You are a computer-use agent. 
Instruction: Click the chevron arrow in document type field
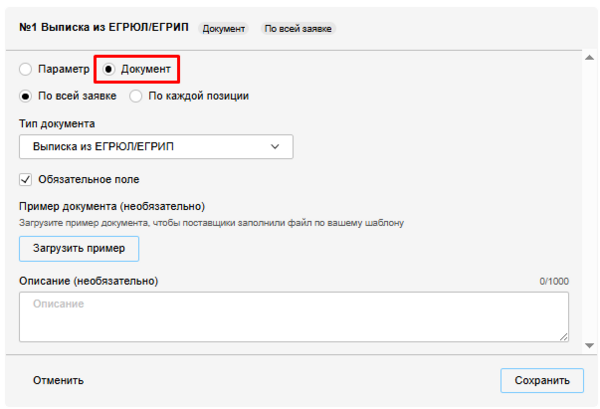(276, 147)
